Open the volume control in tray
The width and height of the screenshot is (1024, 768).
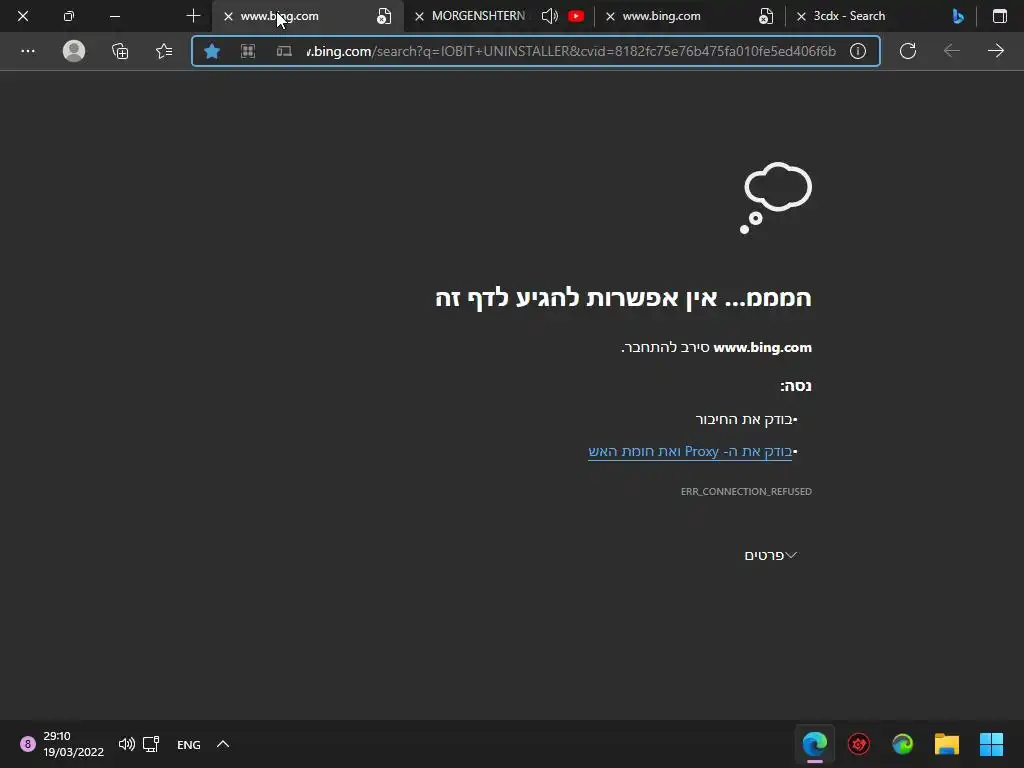[127, 744]
